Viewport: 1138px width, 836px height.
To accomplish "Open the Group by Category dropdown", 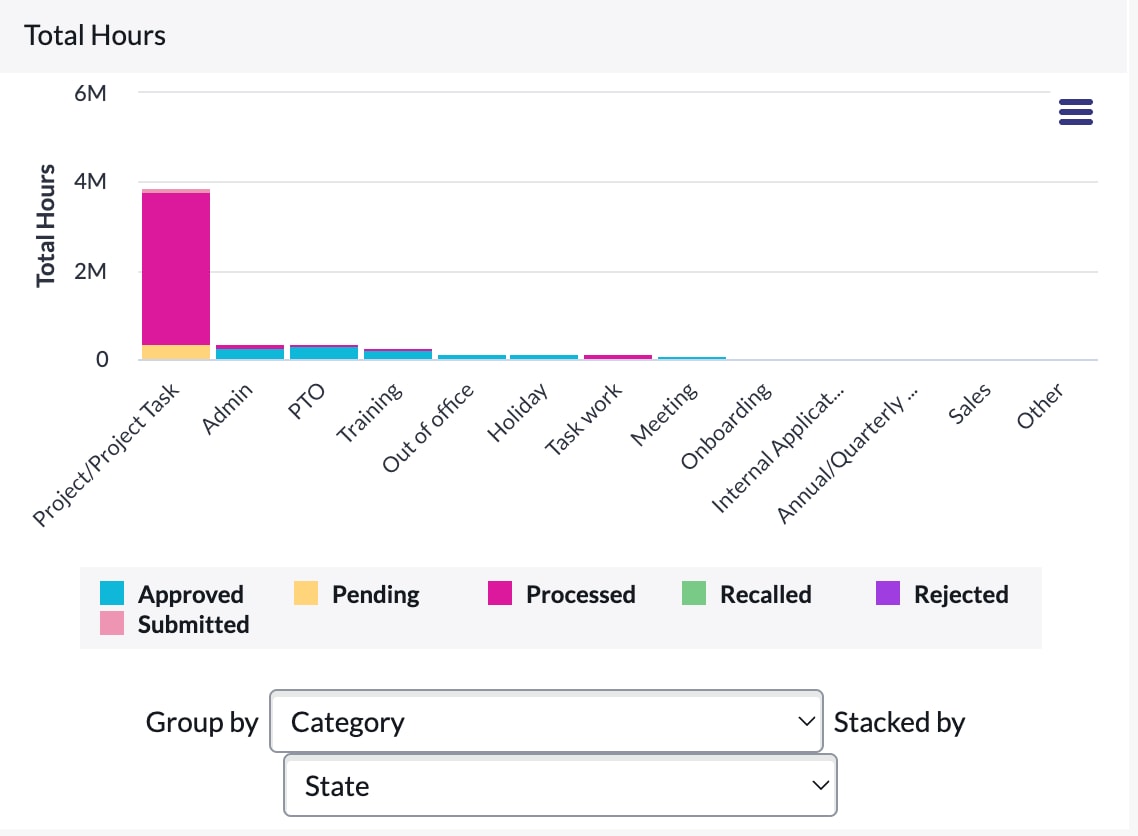I will pyautogui.click(x=545, y=722).
